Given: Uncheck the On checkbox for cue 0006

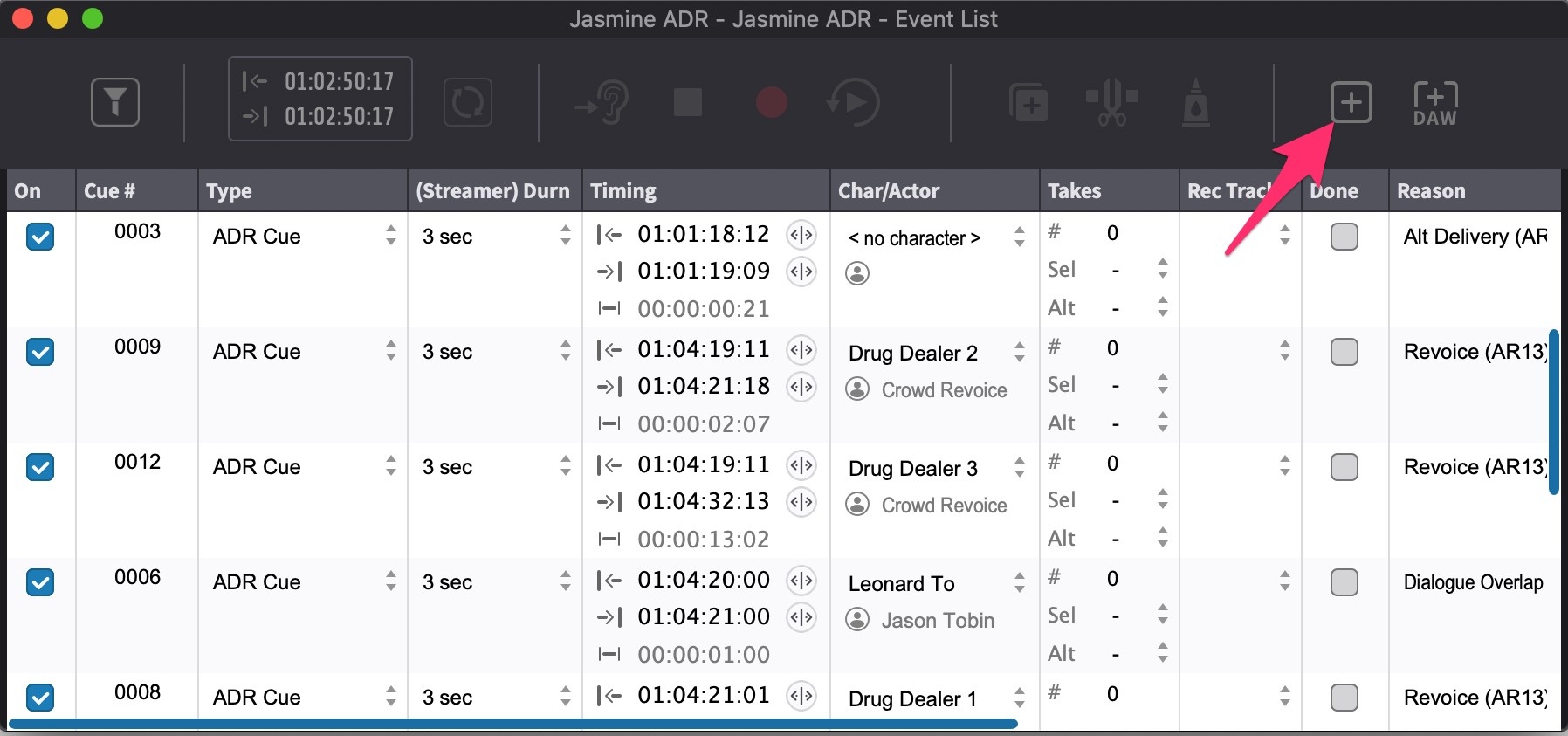Looking at the screenshot, I should point(40,582).
